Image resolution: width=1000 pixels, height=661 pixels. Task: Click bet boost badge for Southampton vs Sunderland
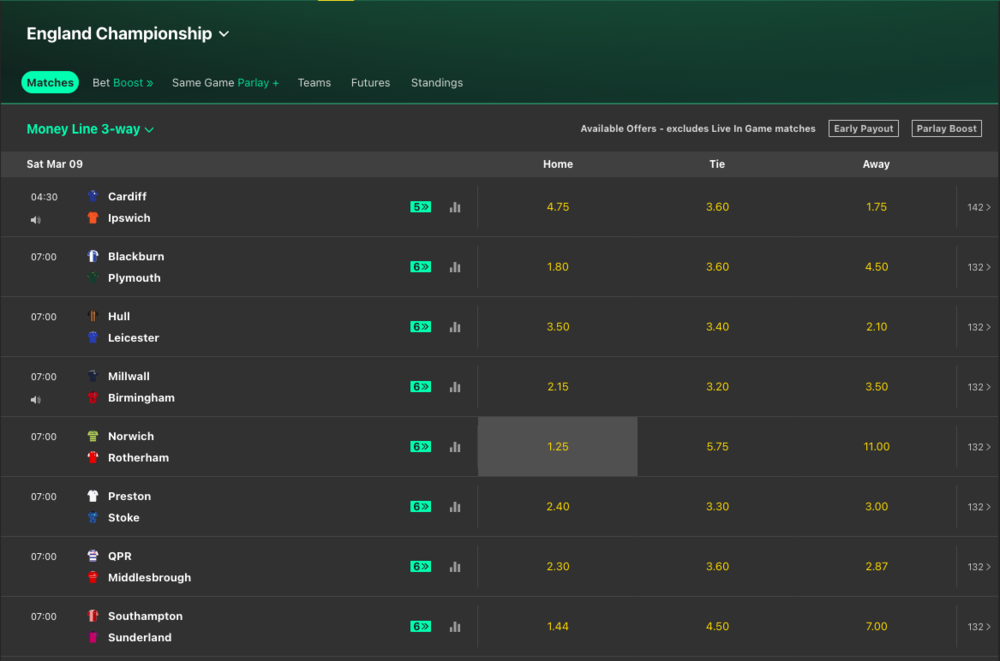tap(421, 627)
